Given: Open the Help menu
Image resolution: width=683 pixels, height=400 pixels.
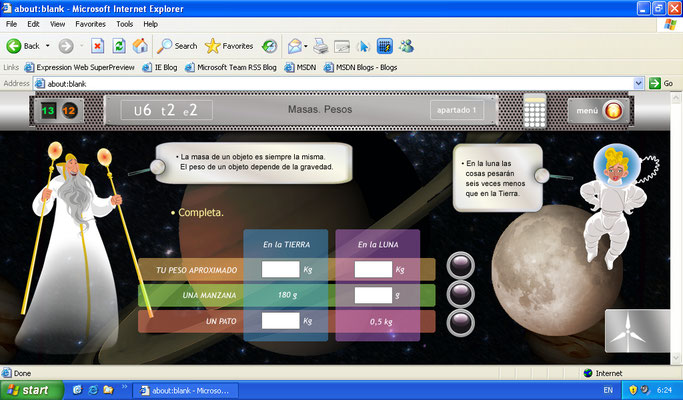Looking at the screenshot, I should point(150,24).
